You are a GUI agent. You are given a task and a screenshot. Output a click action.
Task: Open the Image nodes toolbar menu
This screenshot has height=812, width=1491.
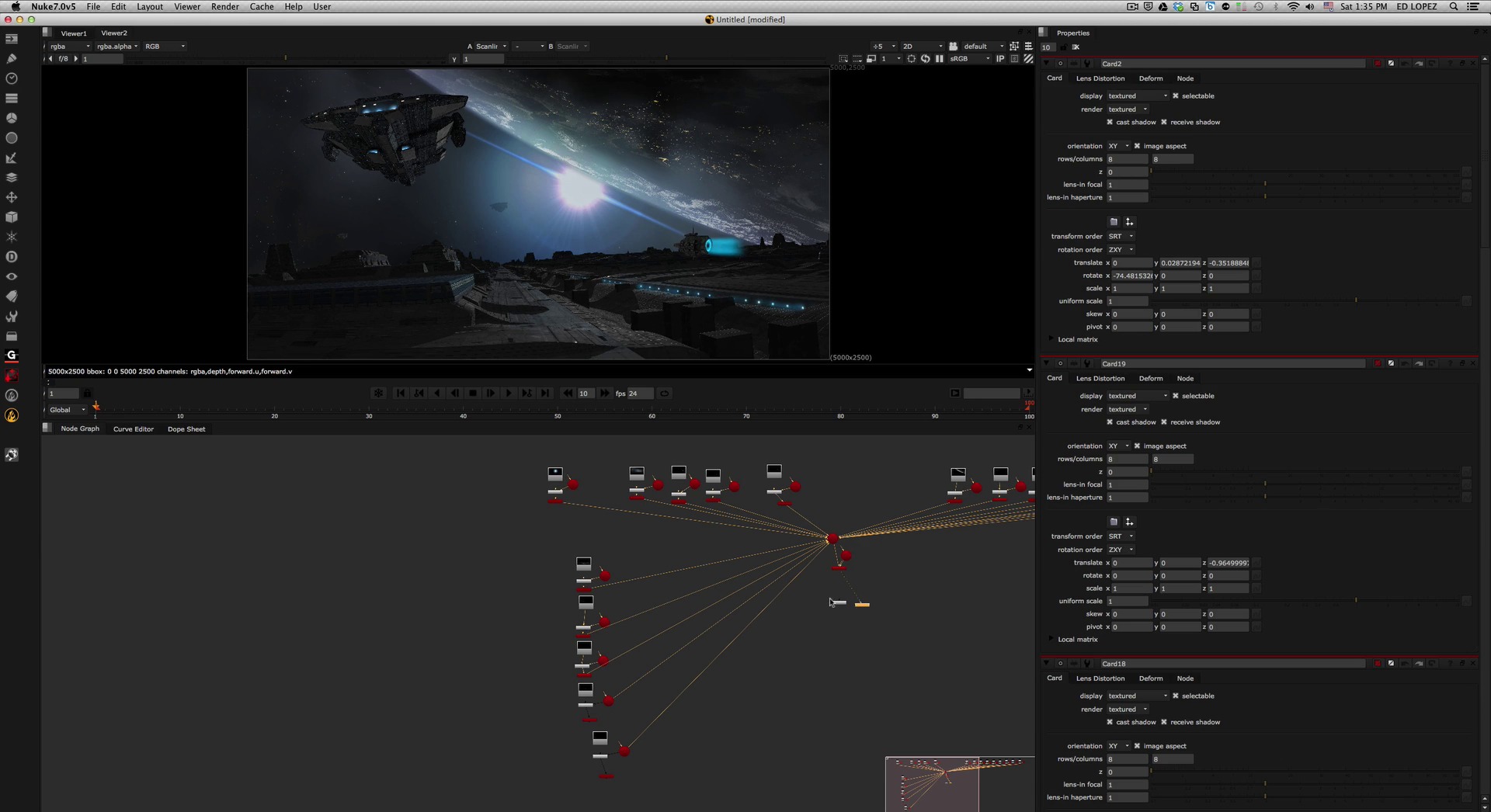point(12,39)
